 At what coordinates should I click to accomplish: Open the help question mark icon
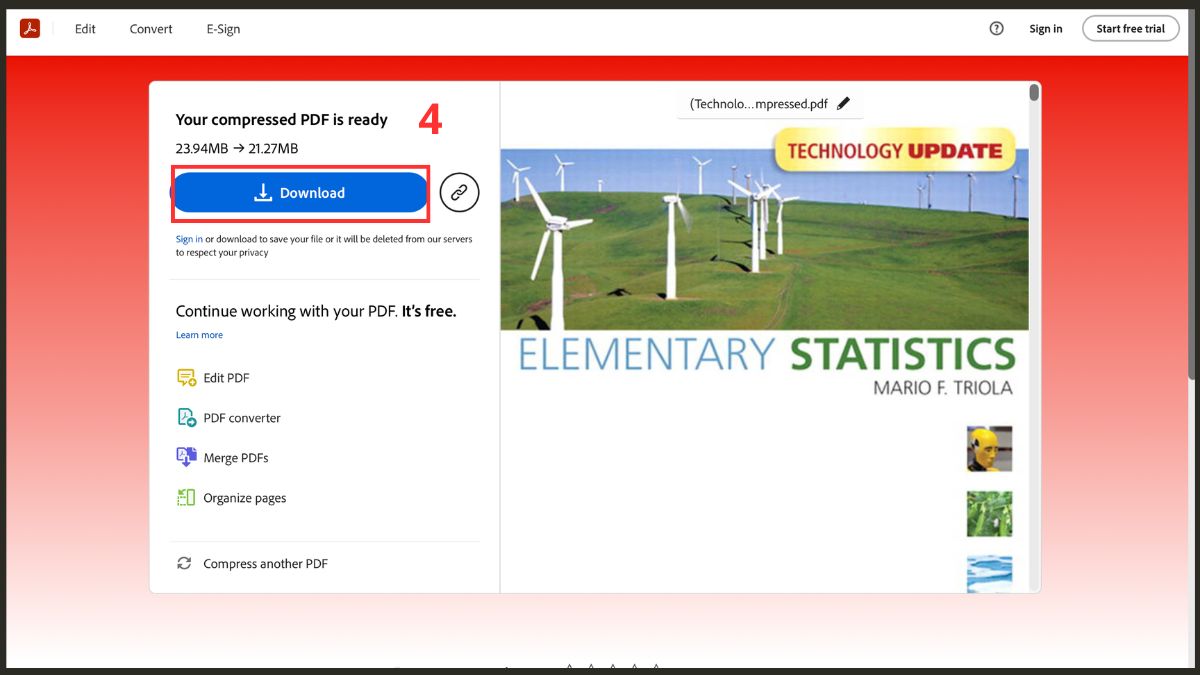pos(996,28)
